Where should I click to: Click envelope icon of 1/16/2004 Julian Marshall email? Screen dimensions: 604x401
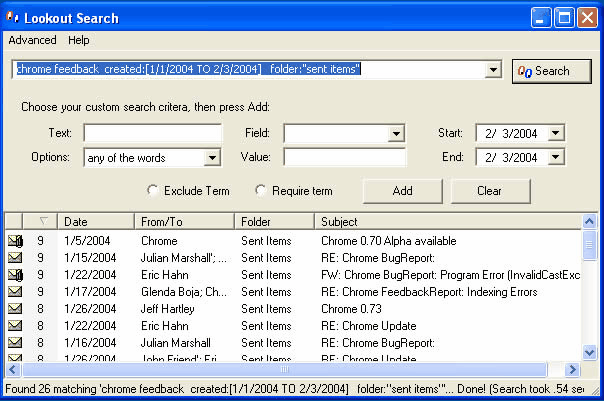tap(15, 342)
